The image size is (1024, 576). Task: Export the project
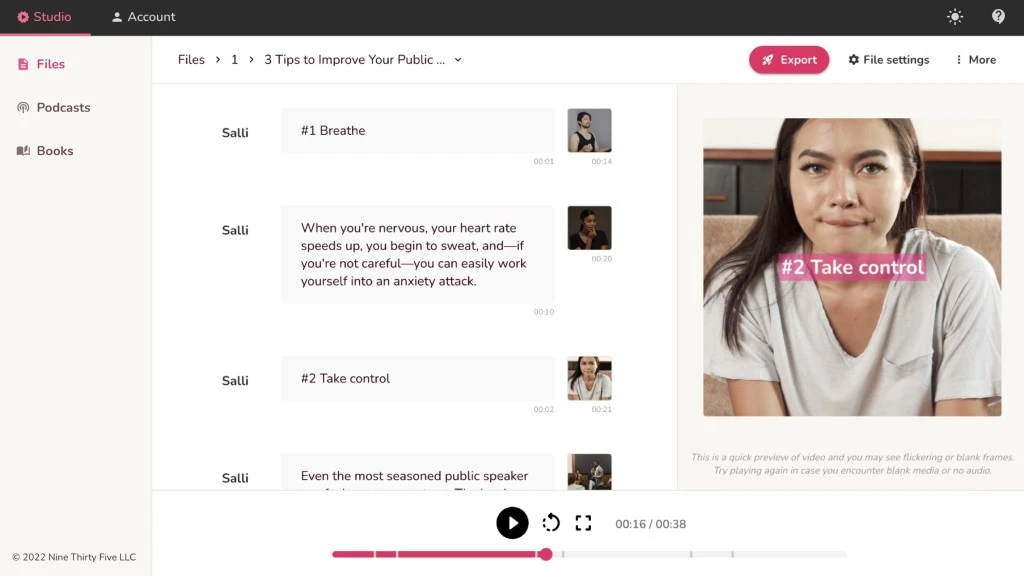[789, 59]
